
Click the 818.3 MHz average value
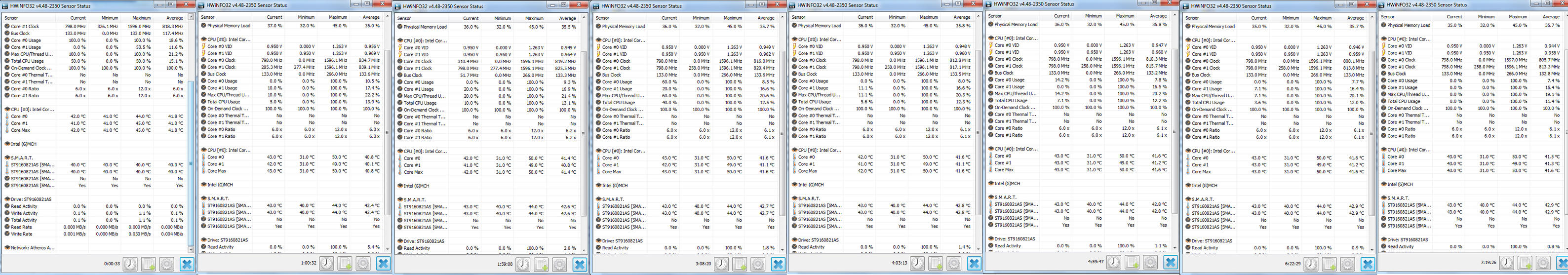172,26
